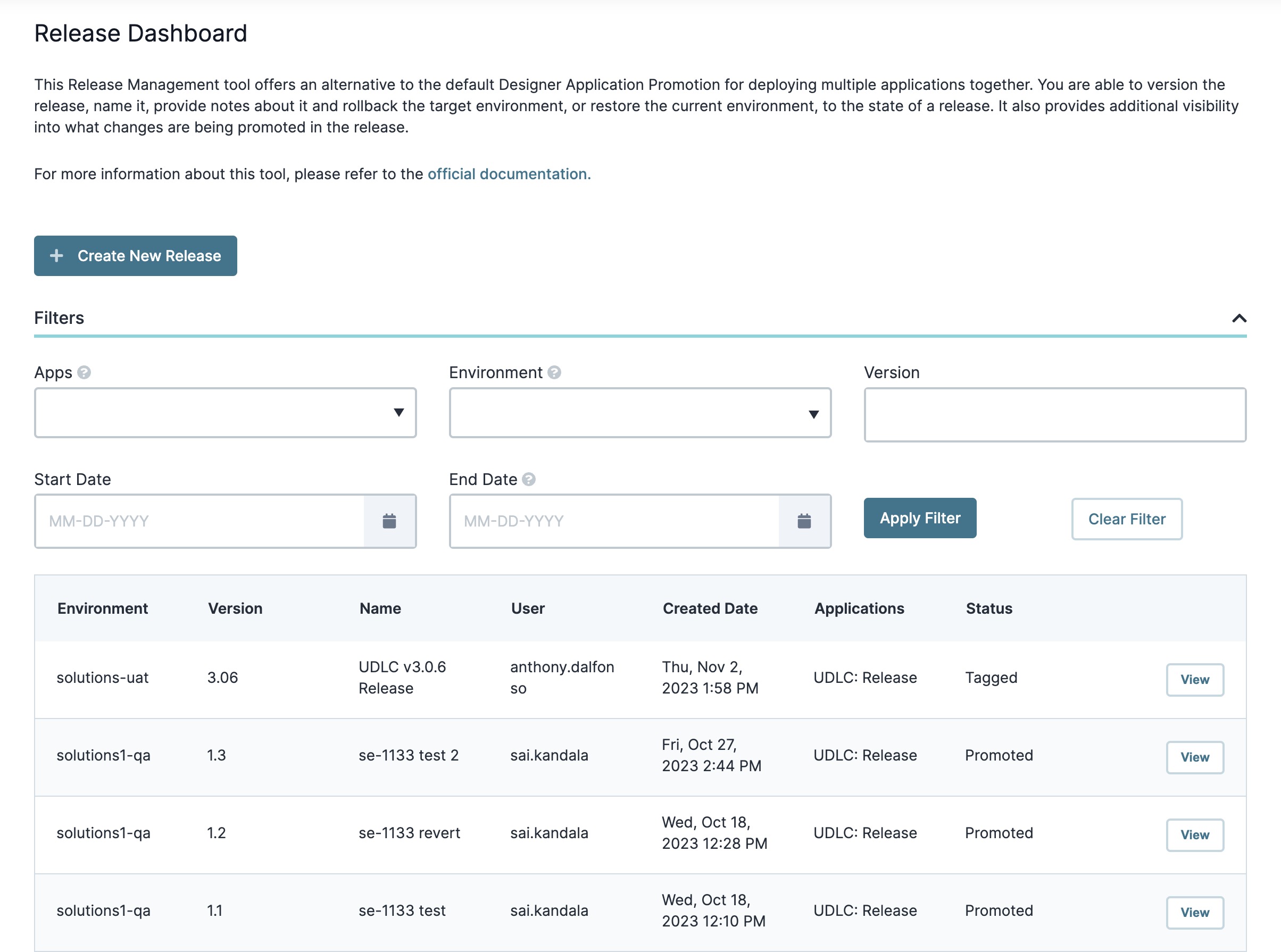
Task: Click version 1.2 cell
Action: click(x=217, y=833)
